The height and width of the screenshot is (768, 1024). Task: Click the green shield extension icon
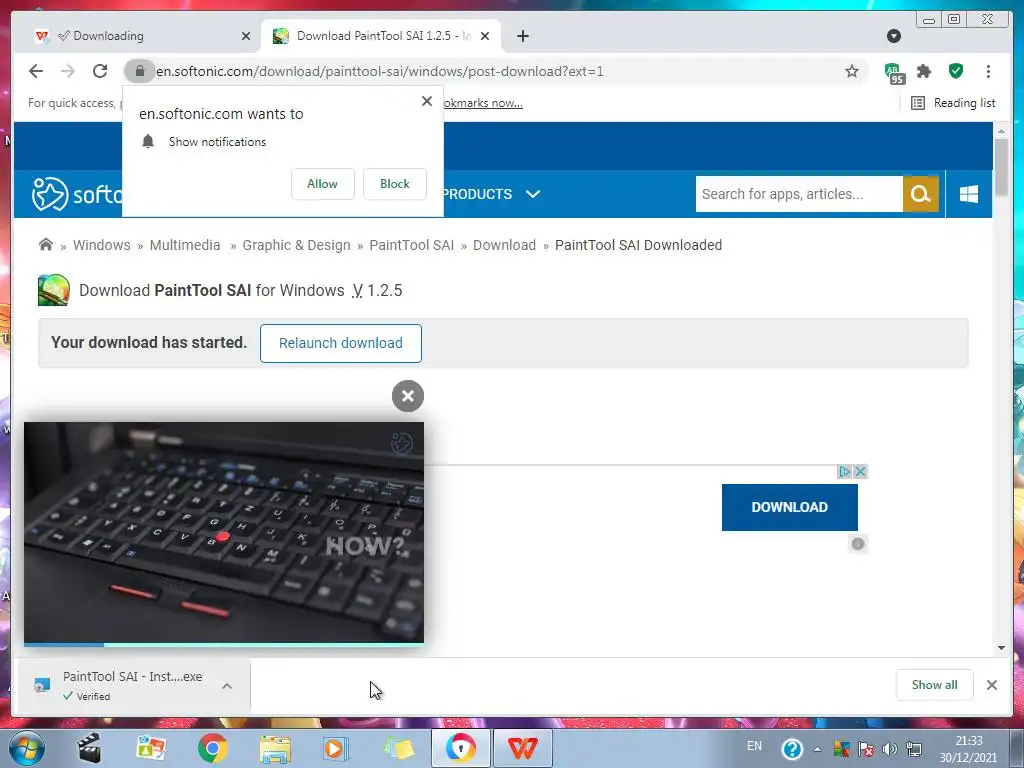956,71
